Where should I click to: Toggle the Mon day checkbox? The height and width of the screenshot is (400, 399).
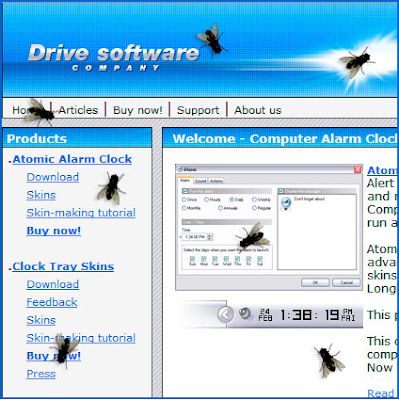pos(204,259)
